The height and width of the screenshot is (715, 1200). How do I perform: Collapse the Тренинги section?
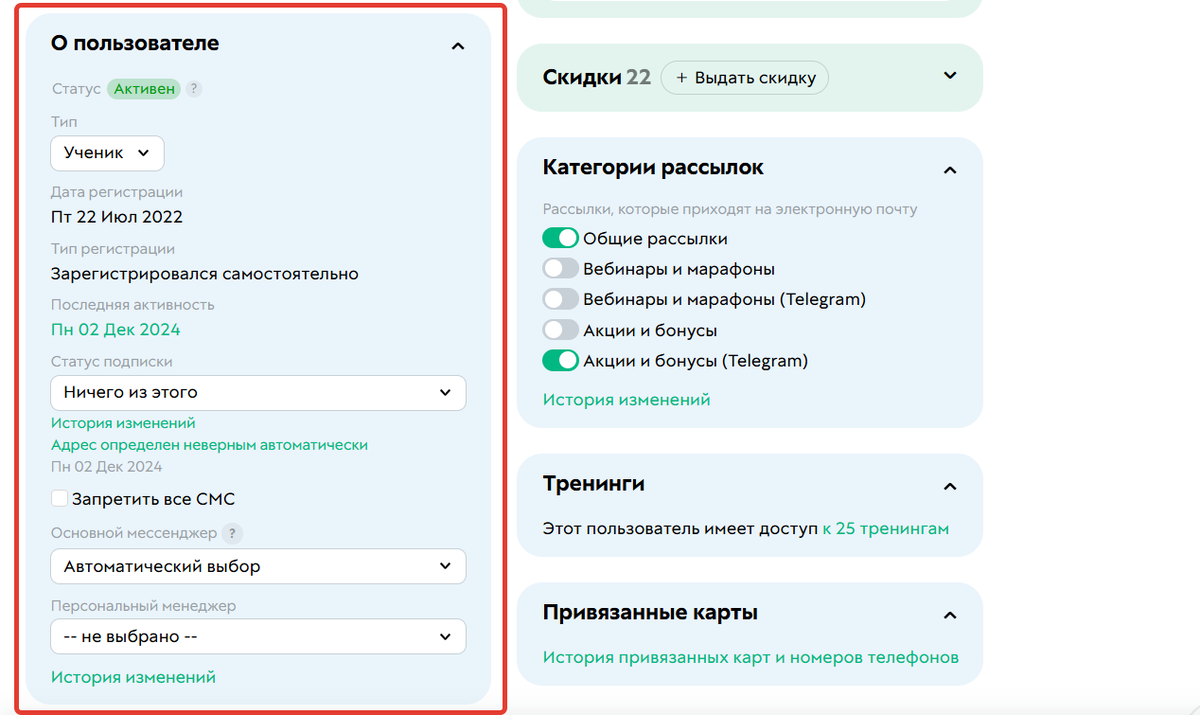949,486
